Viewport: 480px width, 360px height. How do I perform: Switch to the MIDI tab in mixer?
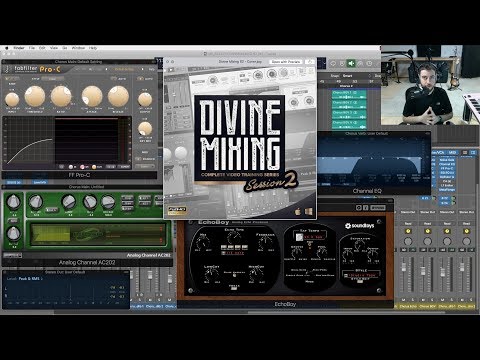452,152
